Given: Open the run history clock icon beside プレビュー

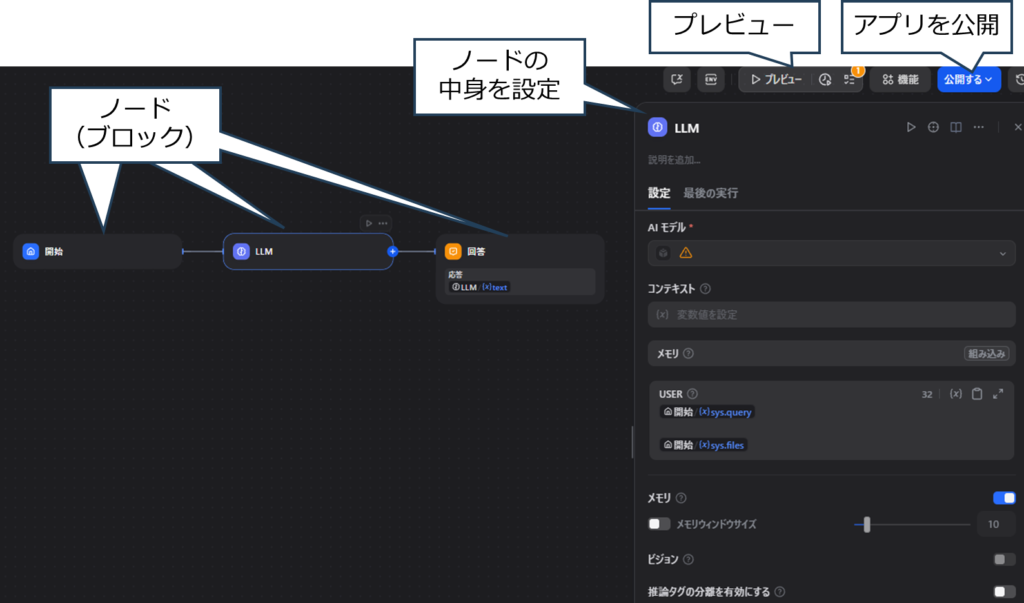Looking at the screenshot, I should pyautogui.click(x=825, y=79).
